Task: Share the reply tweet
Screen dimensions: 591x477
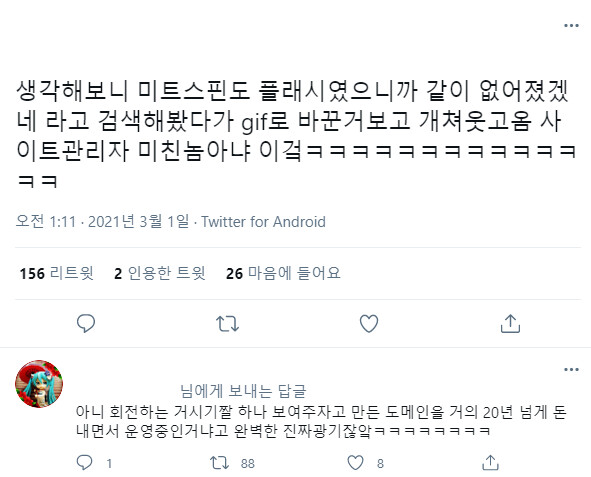Action: coord(490,463)
